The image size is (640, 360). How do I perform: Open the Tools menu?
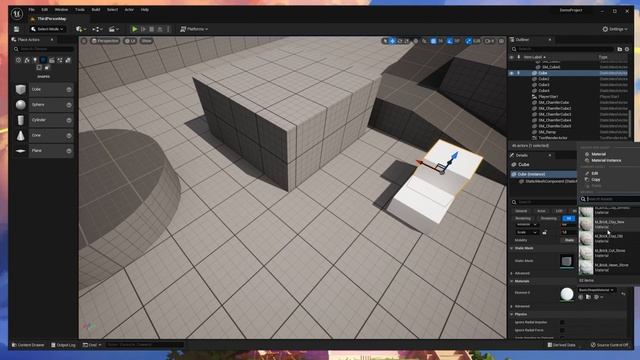click(x=80, y=9)
